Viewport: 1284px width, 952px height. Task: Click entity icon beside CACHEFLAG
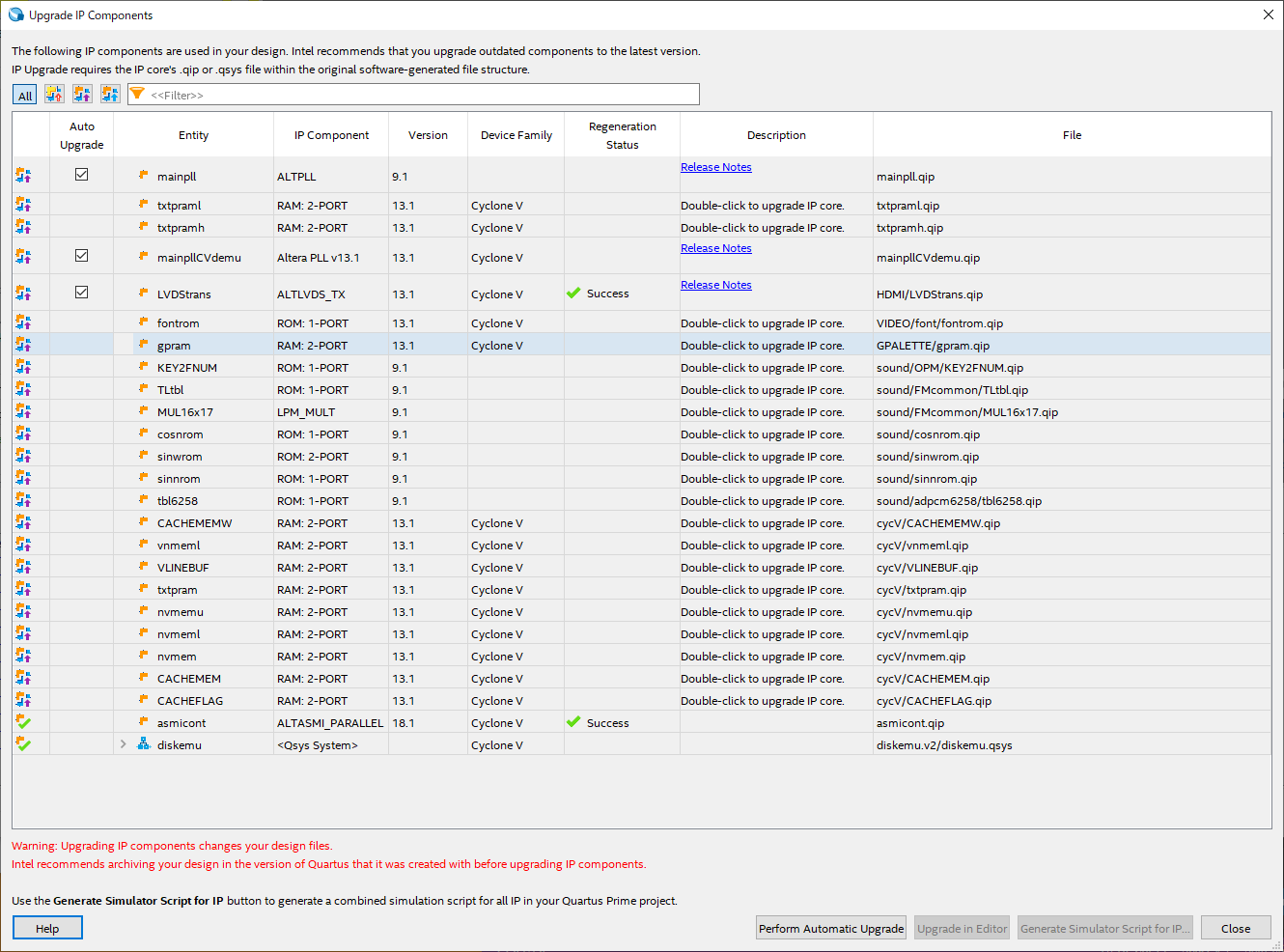[x=143, y=700]
